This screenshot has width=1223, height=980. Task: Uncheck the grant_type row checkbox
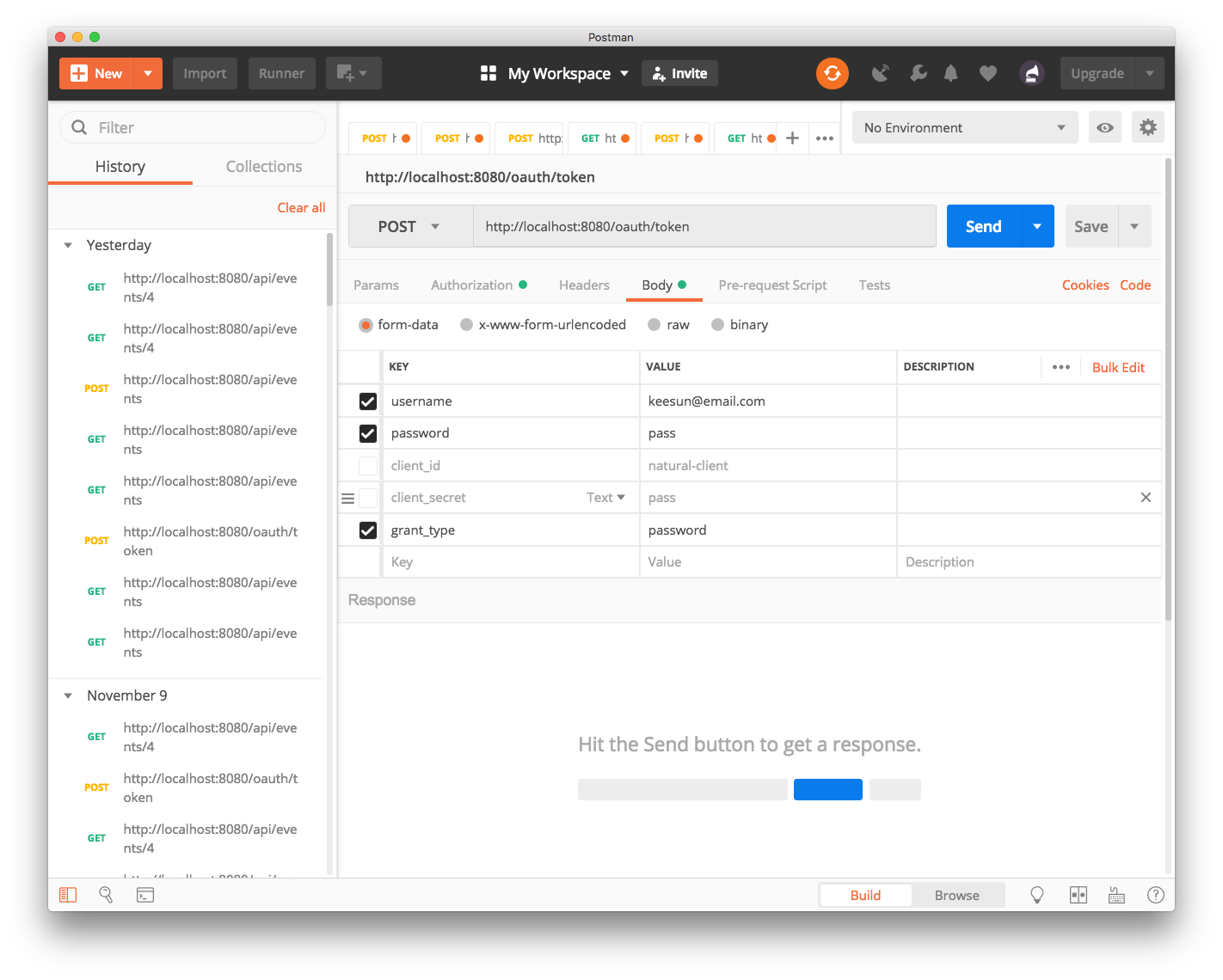click(368, 530)
